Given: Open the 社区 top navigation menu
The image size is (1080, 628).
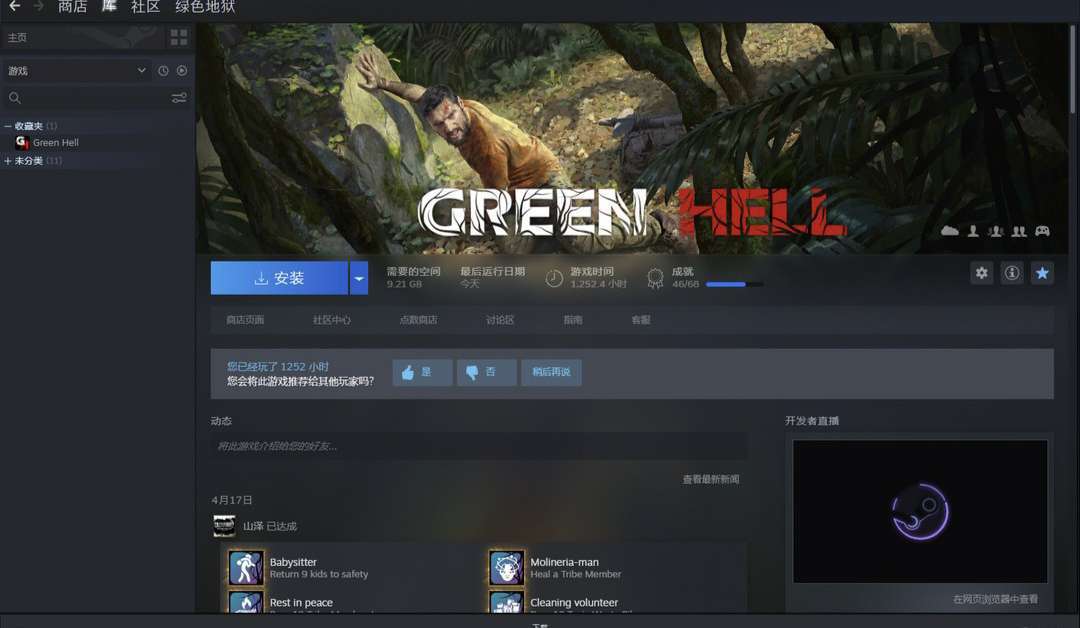Looking at the screenshot, I should 145,7.
